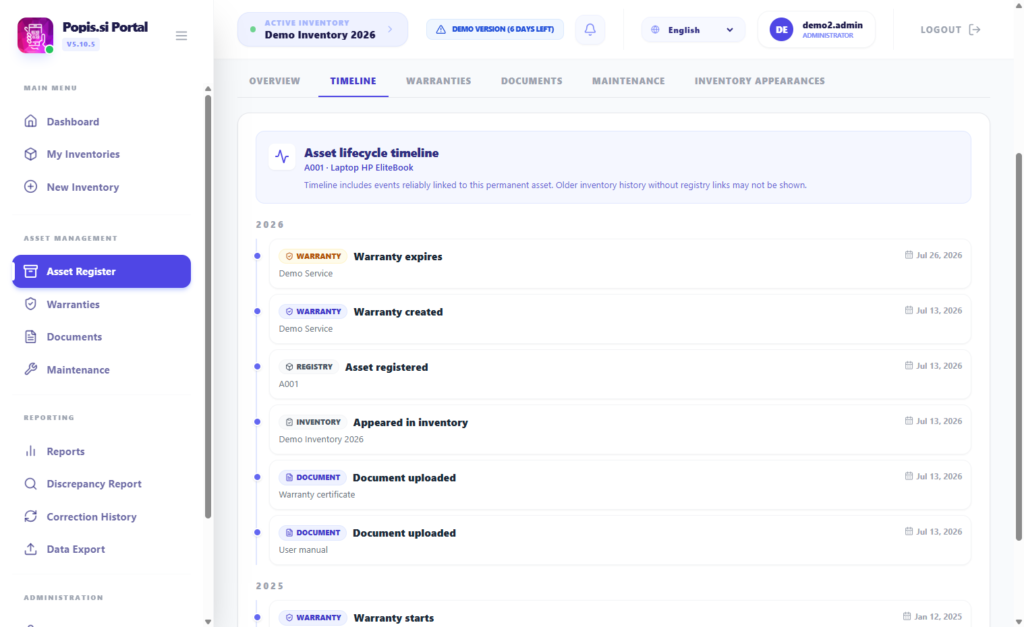Click the New Inventory plus icon

coord(31,186)
